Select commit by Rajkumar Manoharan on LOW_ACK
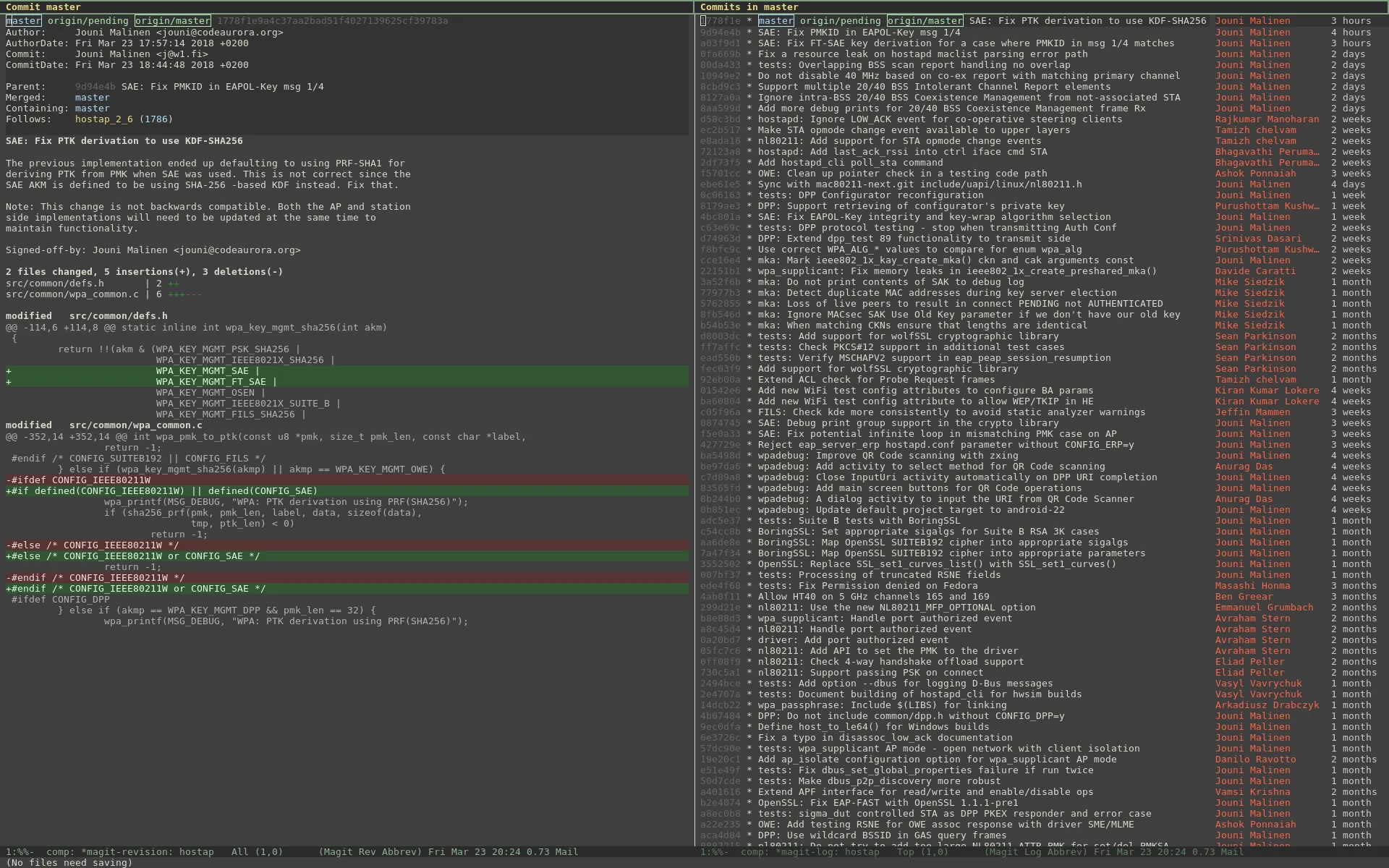The image size is (1389, 868). click(939, 119)
